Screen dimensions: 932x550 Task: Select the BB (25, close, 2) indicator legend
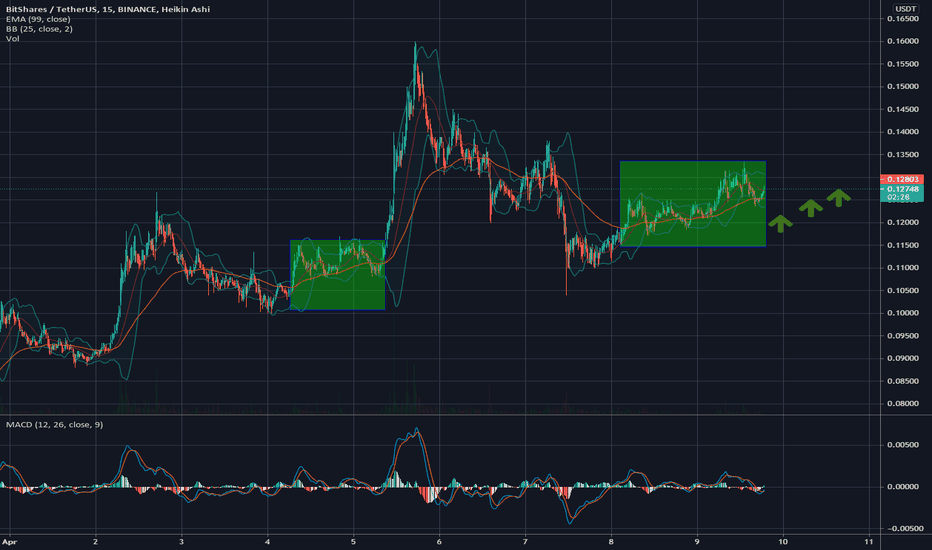point(39,29)
